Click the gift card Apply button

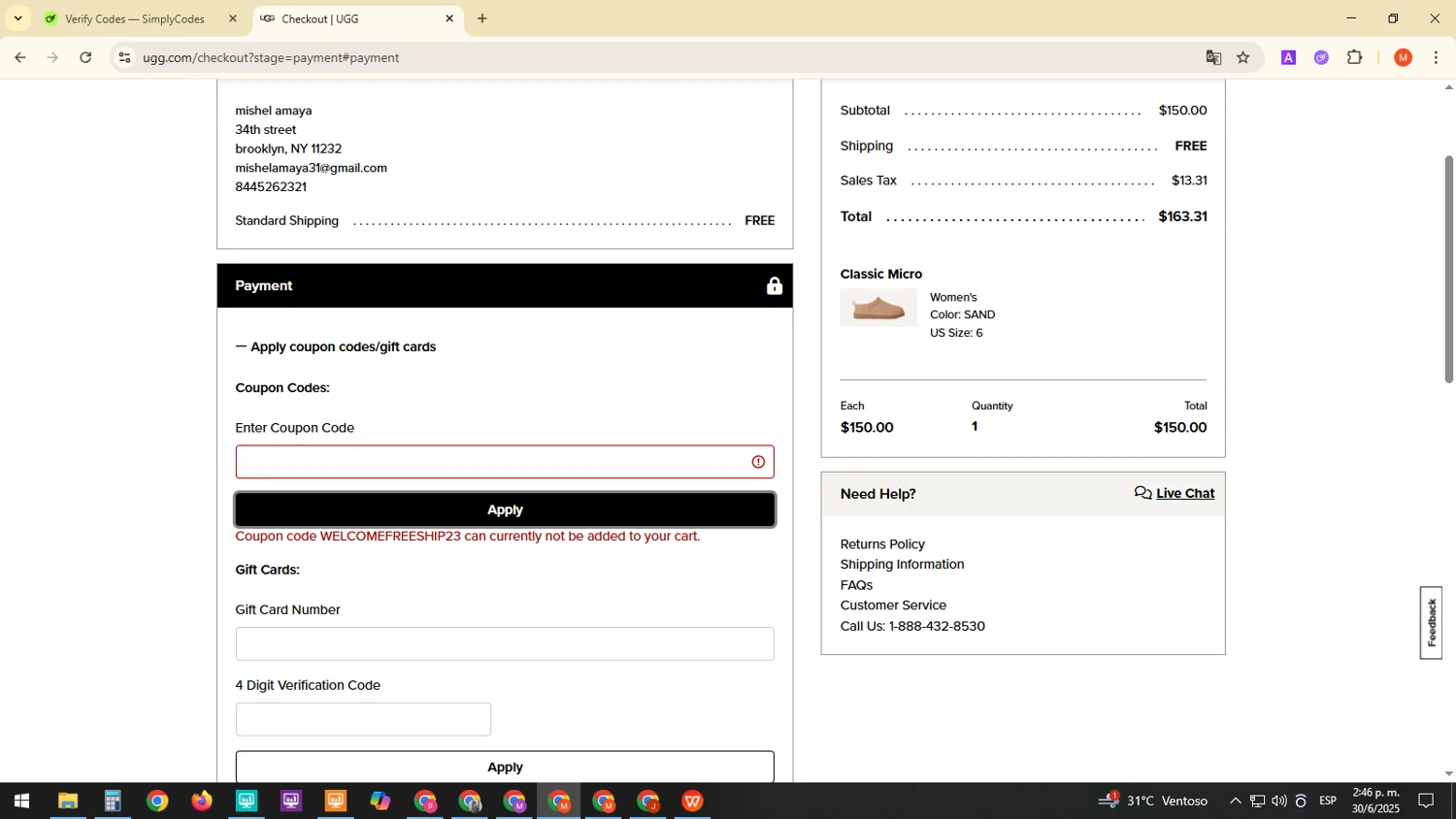[x=505, y=767]
